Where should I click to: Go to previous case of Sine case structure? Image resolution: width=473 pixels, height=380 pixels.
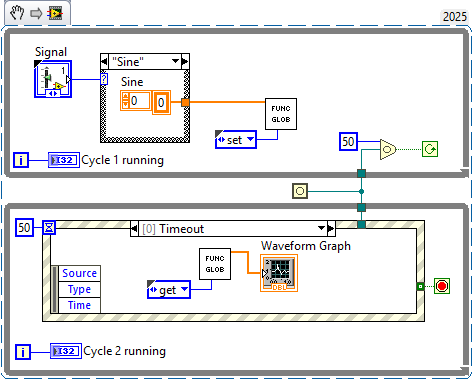click(104, 61)
